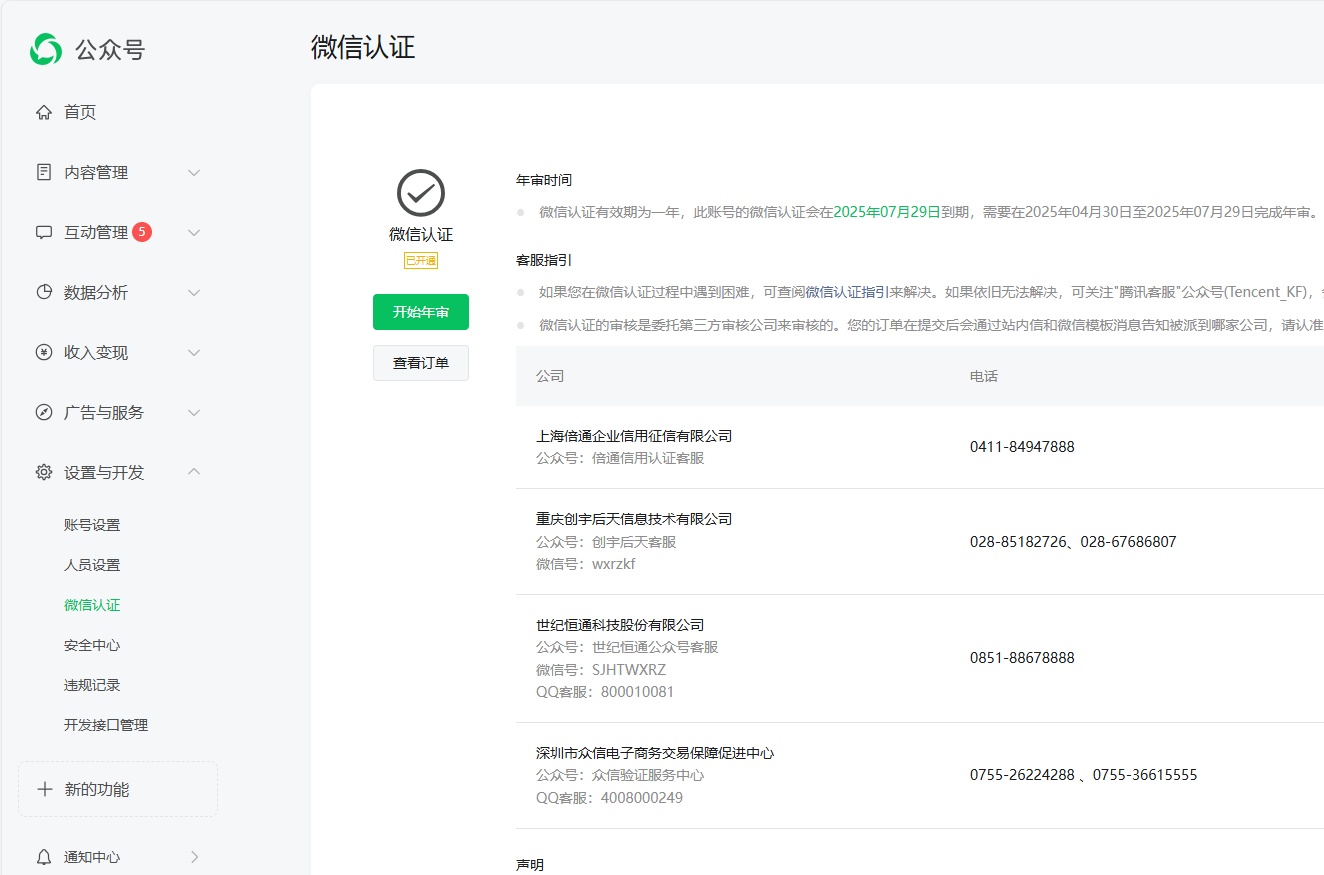Click the yen coin icon beside 收入变现
Screen dimensions: 1324x875
(x=44, y=352)
